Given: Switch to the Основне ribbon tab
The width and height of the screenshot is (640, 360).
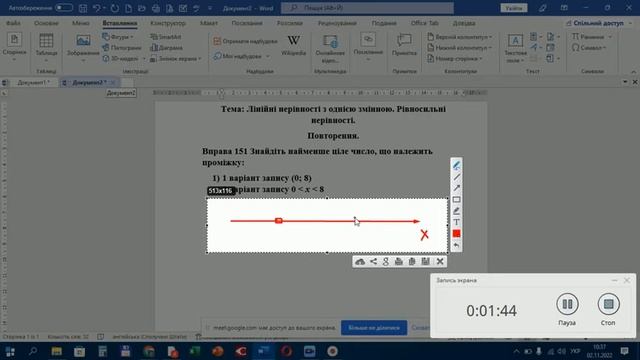Looking at the screenshot, I should click(46, 23).
